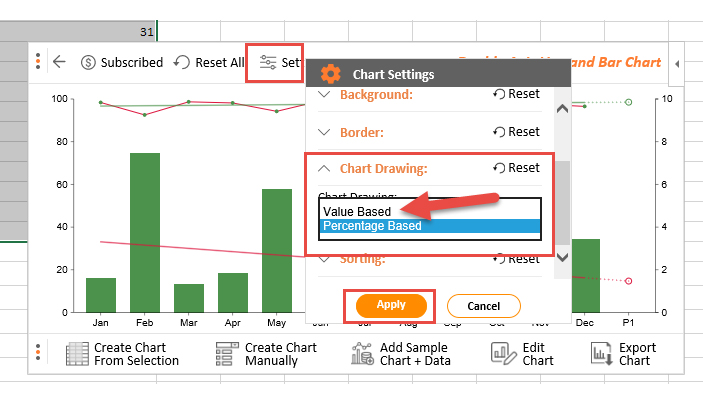Viewport: 703px width, 404px height.
Task: Collapse the Chart Drawing section
Action: tap(324, 169)
